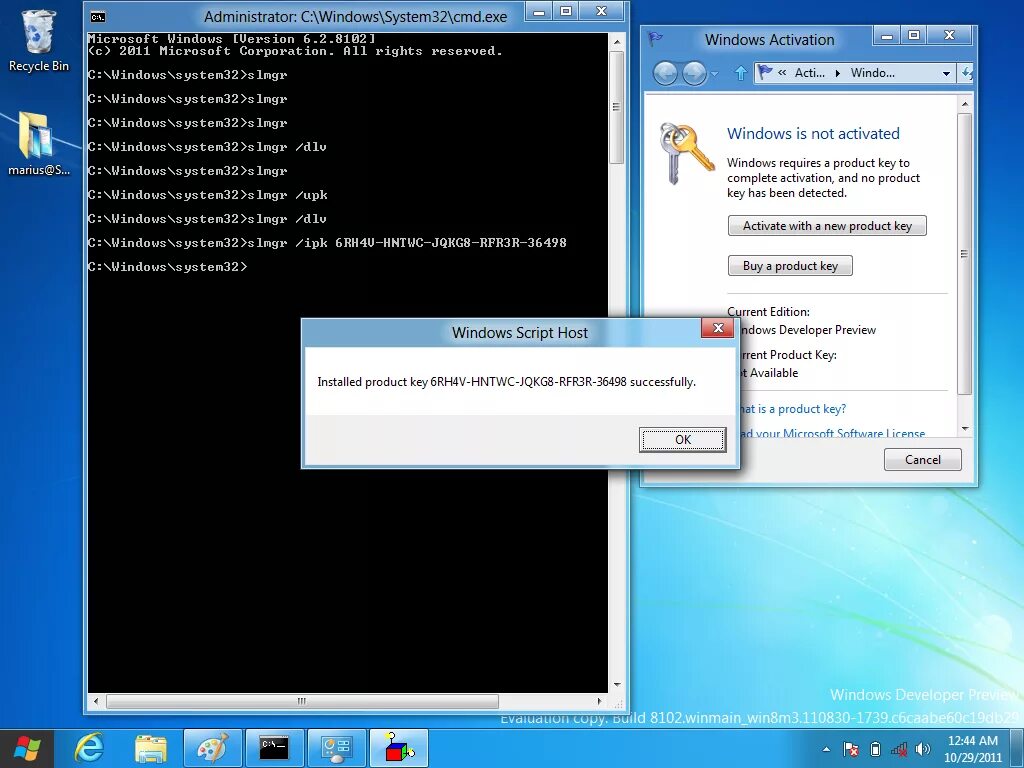Viewport: 1024px width, 768px height.
Task: Select the Command Prompt taskbar icon
Action: pyautogui.click(x=274, y=748)
